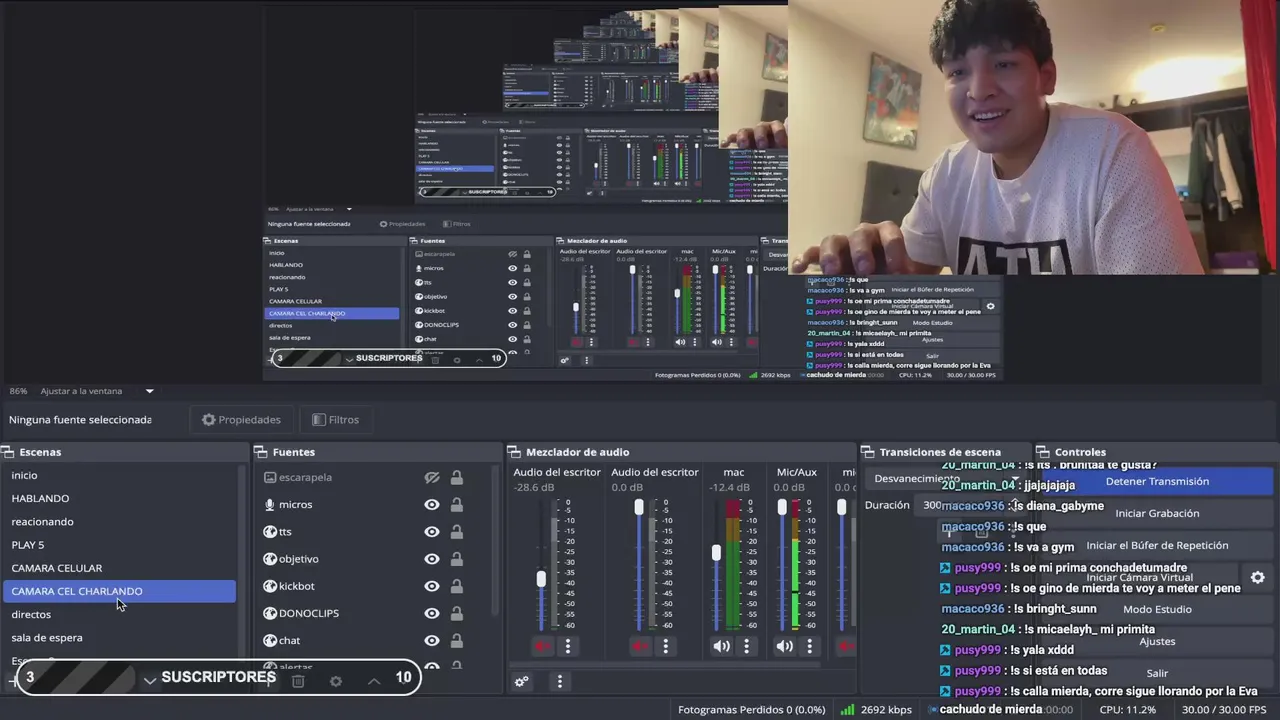Click the objetivo source name
This screenshot has width=1280, height=720.
pyautogui.click(x=299, y=559)
